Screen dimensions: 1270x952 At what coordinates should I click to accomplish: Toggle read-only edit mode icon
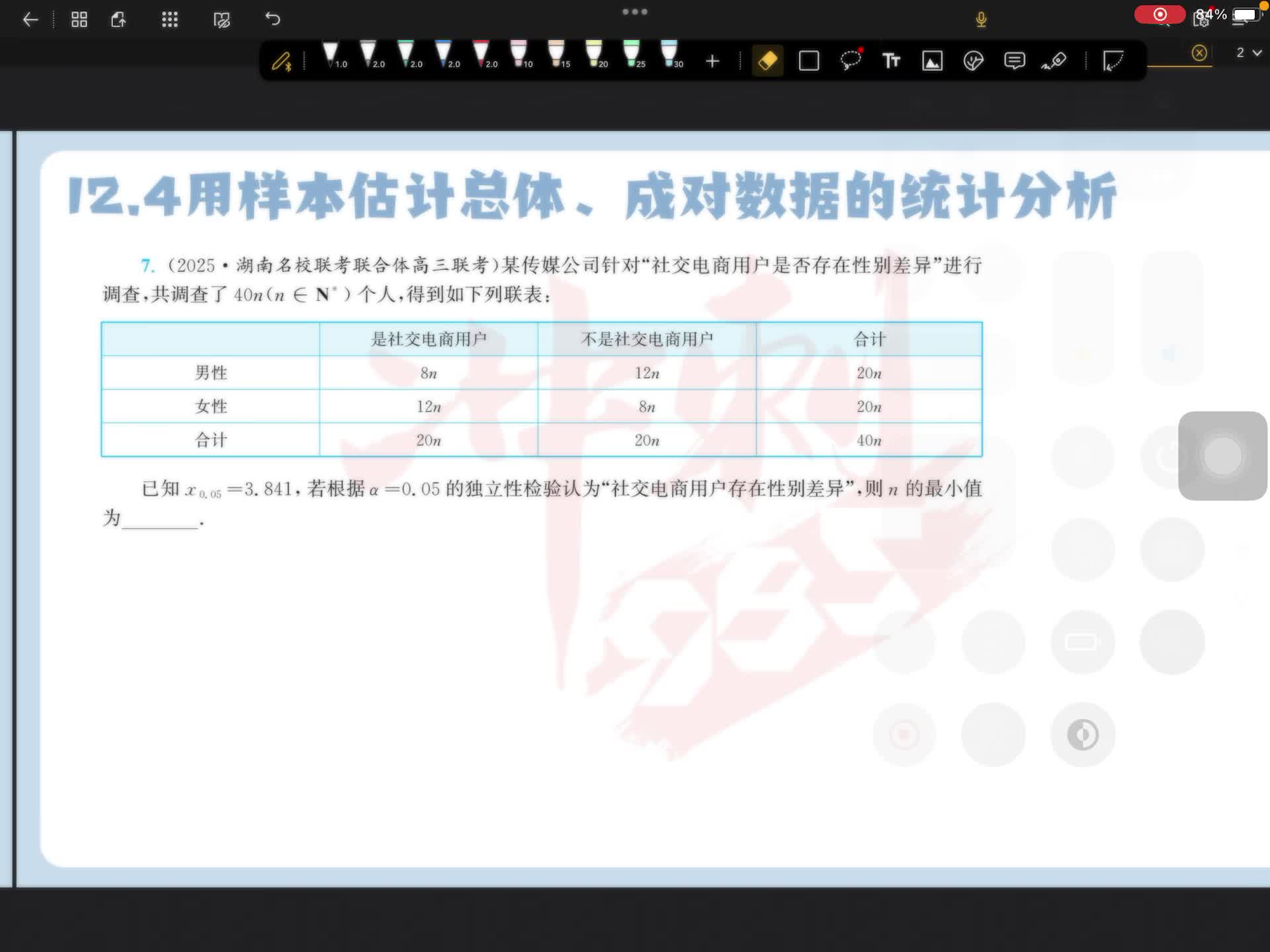(x=222, y=20)
